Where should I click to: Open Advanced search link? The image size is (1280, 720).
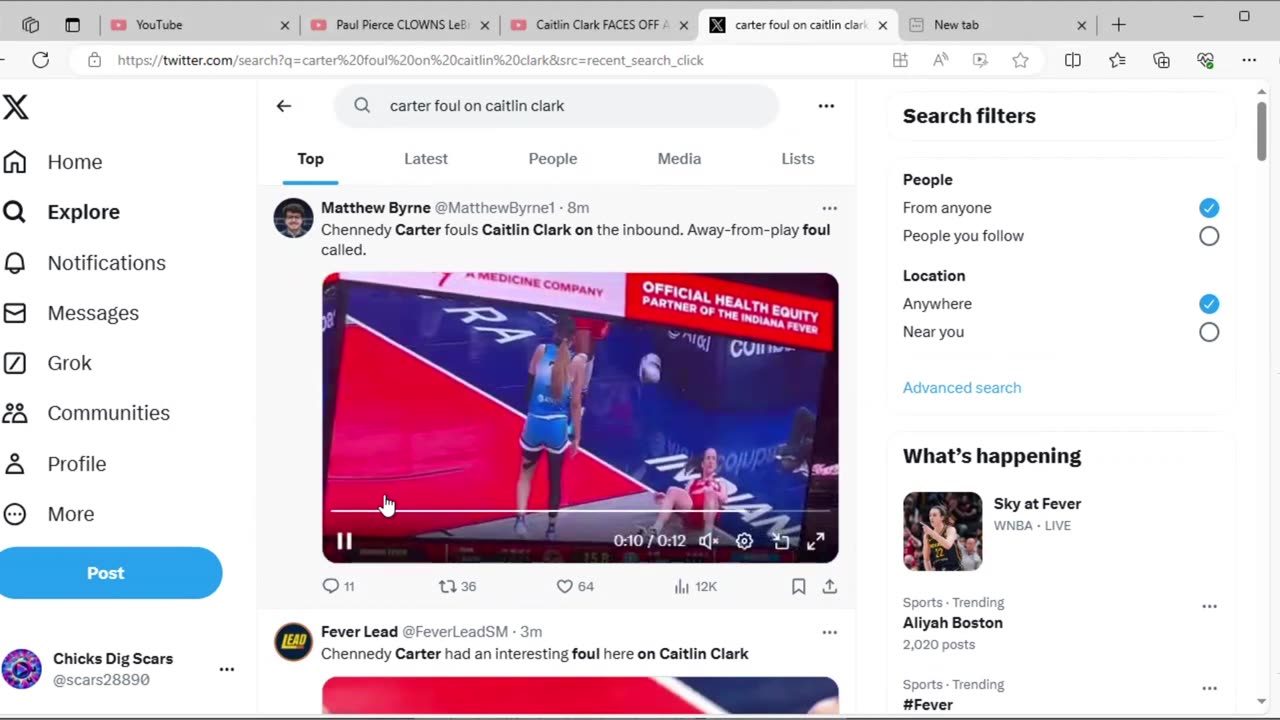pyautogui.click(x=962, y=388)
